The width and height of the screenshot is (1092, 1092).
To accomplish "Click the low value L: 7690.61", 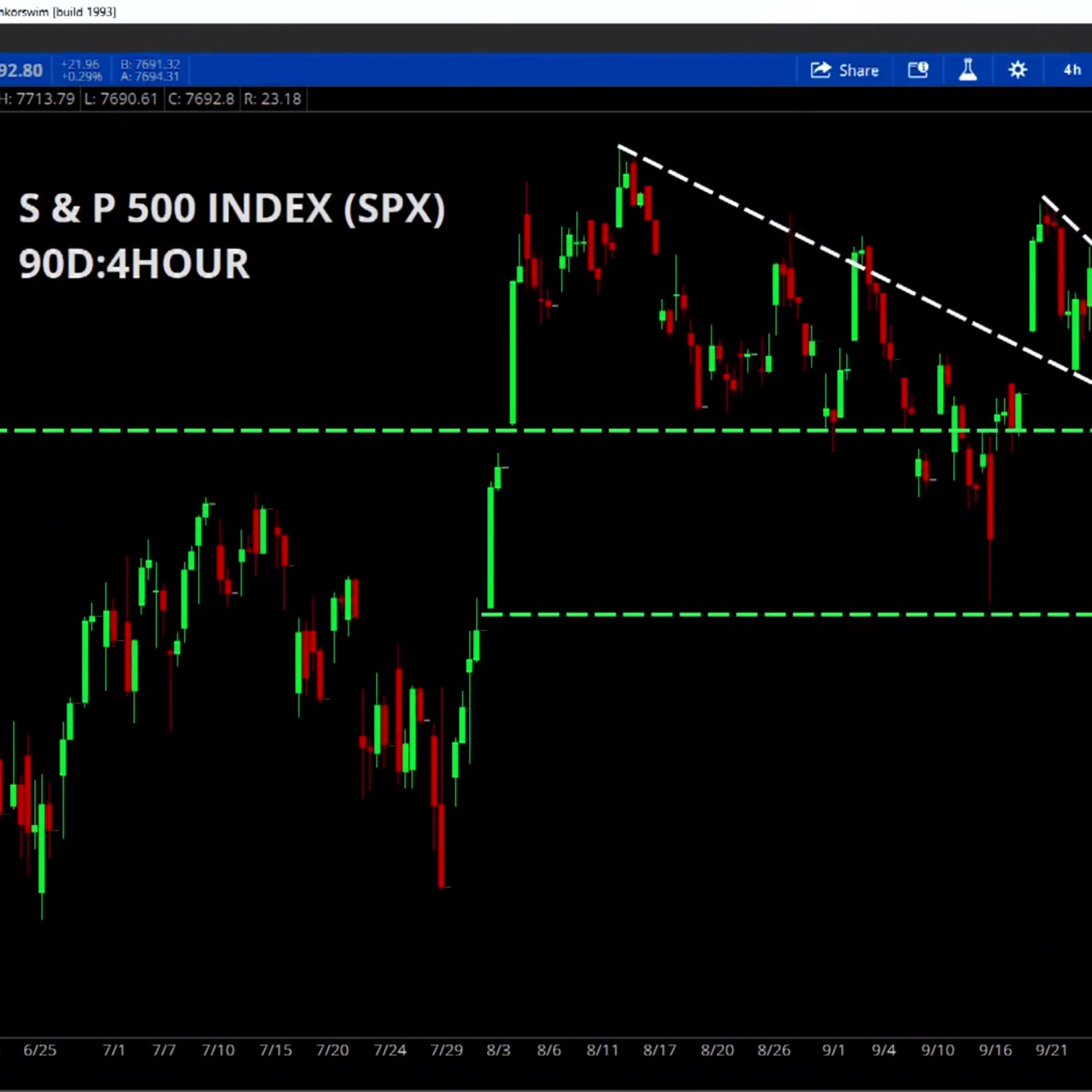I will pos(121,99).
